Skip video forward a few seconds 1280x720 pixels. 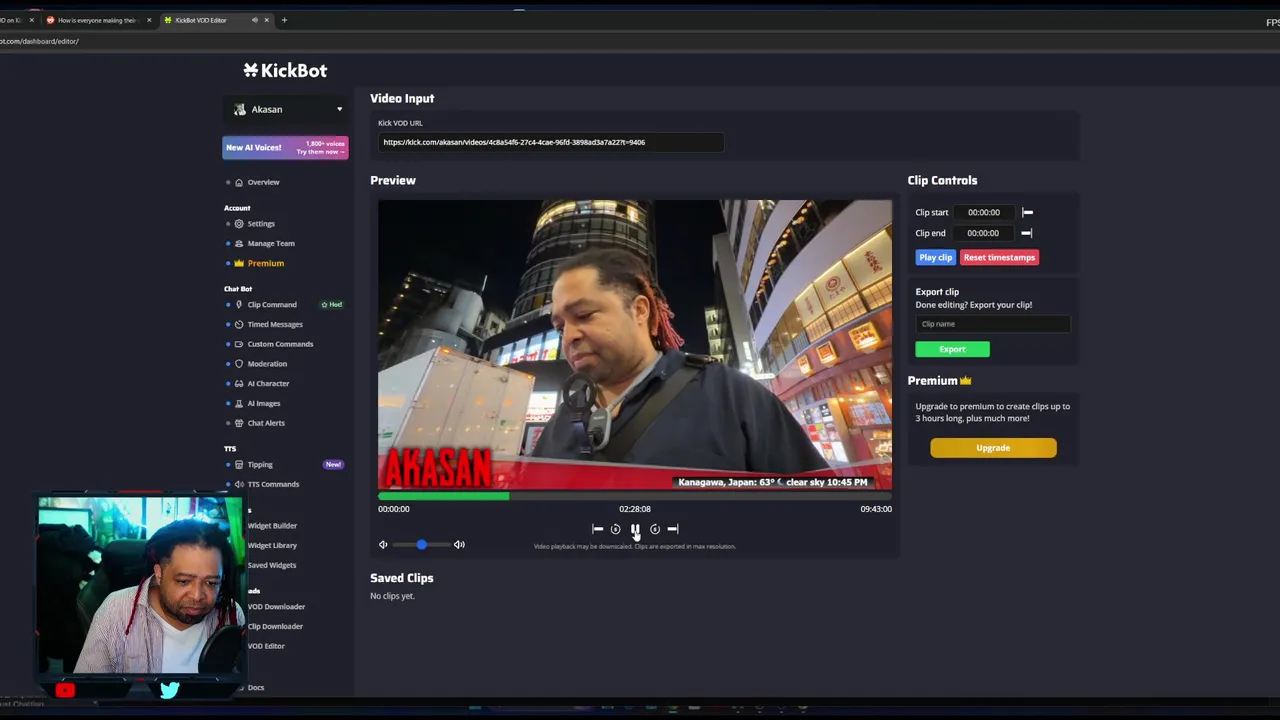[x=655, y=529]
